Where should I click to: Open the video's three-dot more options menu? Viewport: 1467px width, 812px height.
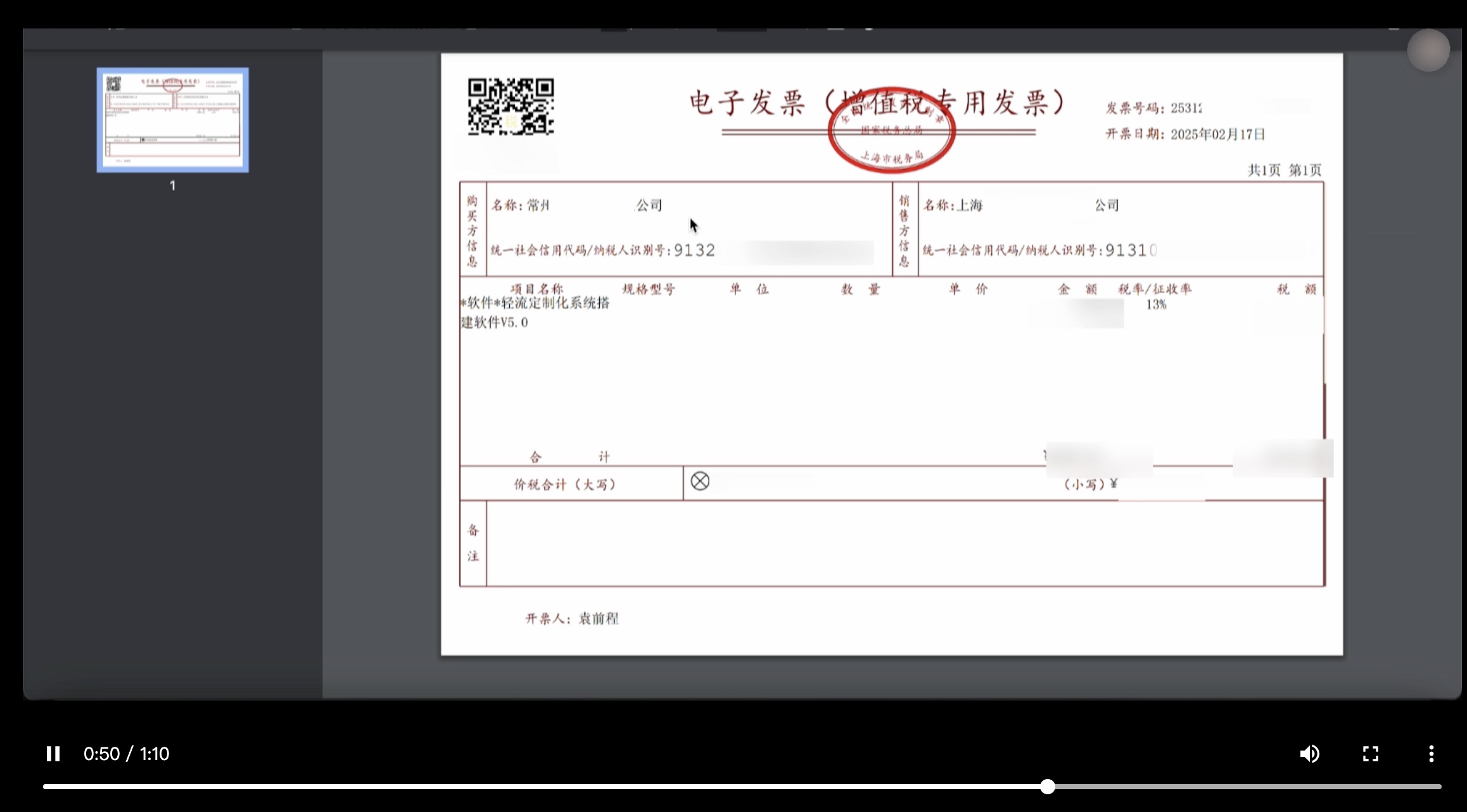[1432, 754]
